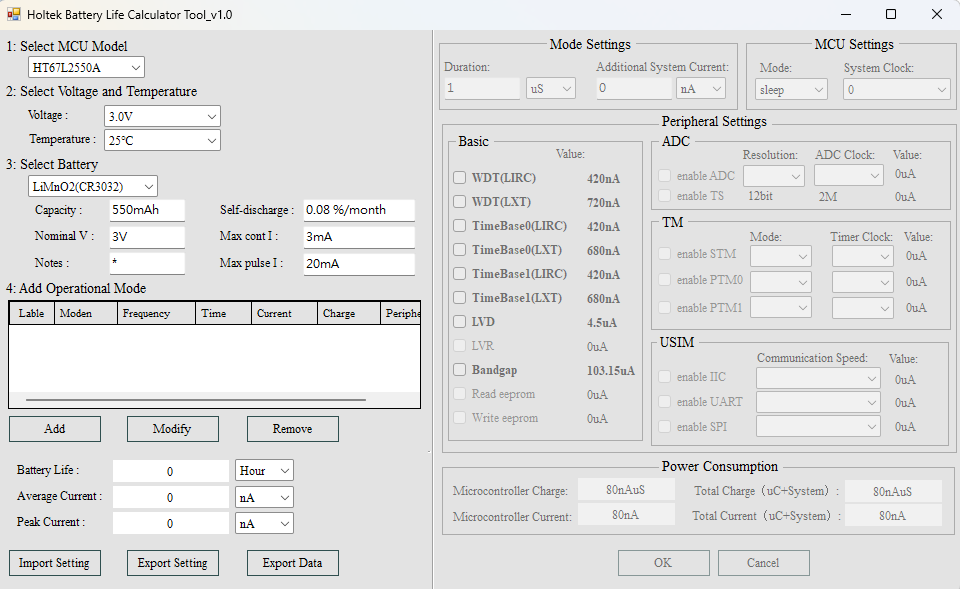Change the Battery Life unit dropdown
The image size is (960, 589).
coord(264,471)
